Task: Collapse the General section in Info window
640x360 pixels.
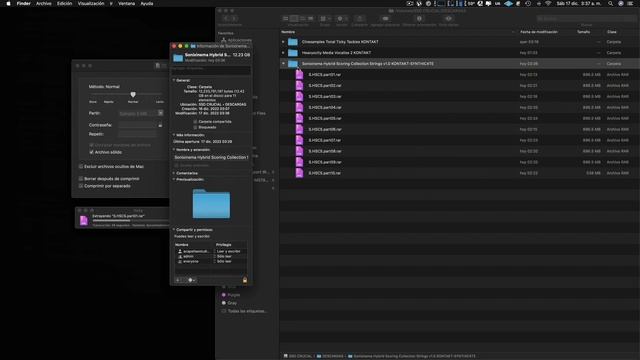Action: point(174,80)
